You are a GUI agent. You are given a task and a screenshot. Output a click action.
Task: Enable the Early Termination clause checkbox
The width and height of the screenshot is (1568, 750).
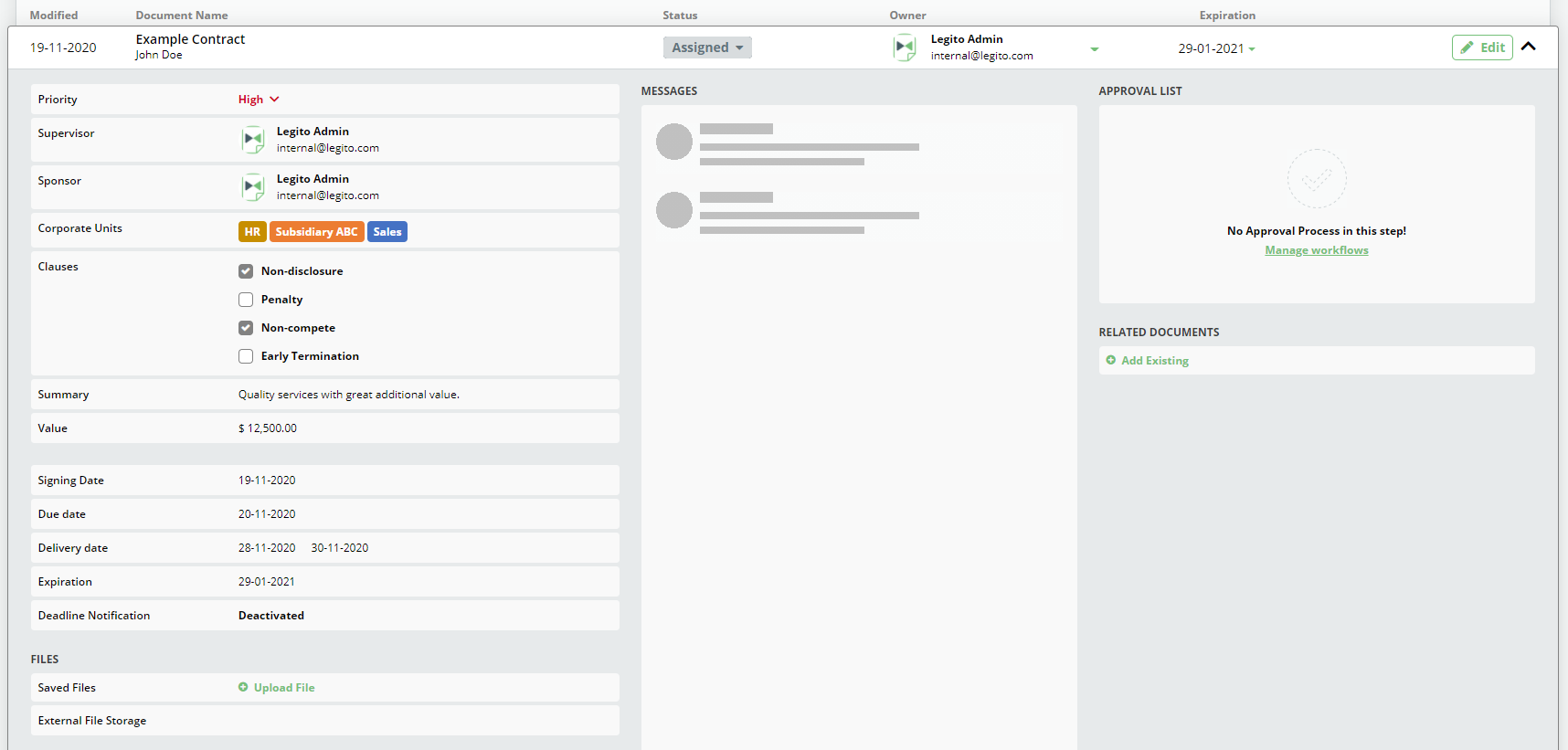[x=246, y=356]
